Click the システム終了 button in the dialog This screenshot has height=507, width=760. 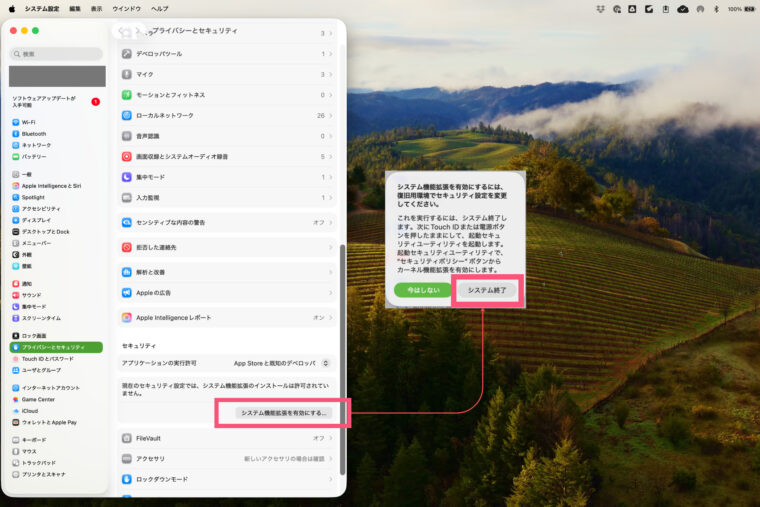(x=487, y=290)
